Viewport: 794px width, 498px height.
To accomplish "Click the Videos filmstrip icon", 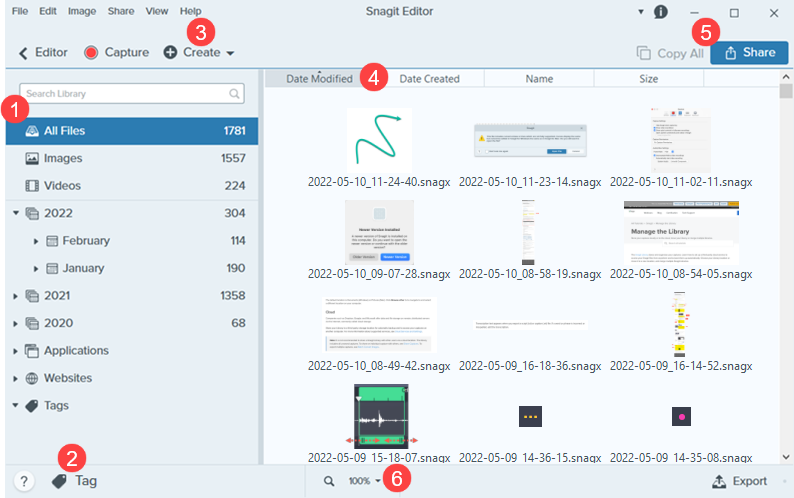I will [x=32, y=186].
